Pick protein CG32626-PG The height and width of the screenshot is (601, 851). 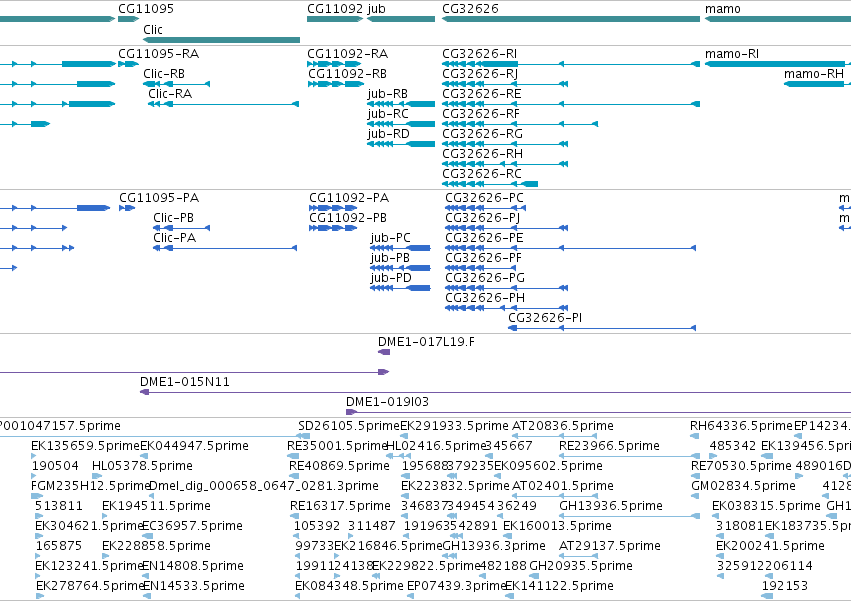coord(485,278)
